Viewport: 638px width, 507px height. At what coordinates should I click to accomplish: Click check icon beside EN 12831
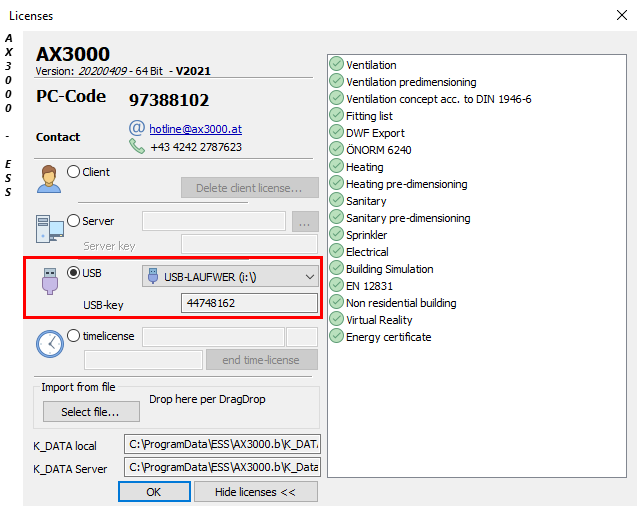pos(336,285)
